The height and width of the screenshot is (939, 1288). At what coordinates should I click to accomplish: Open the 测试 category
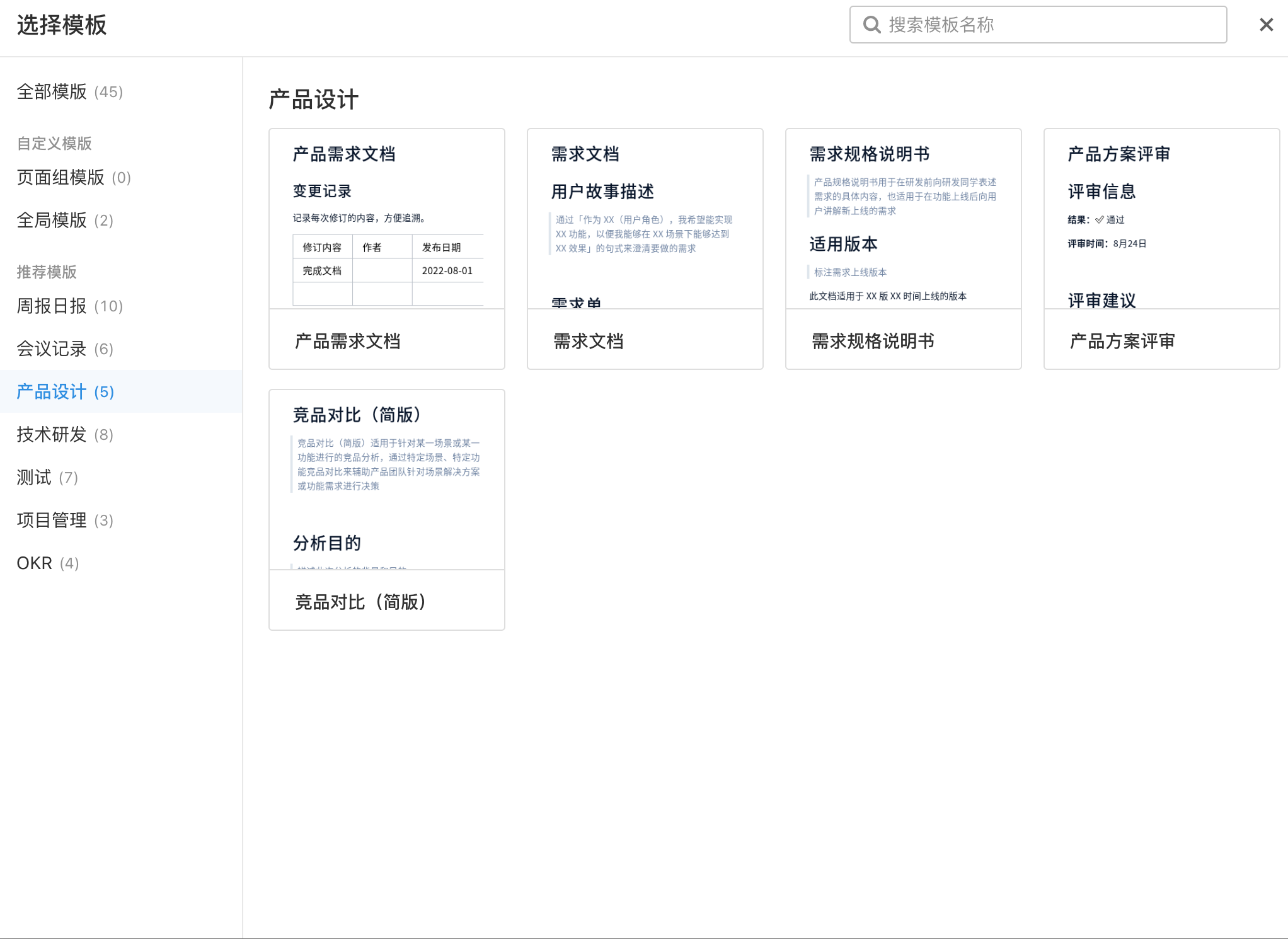(46, 478)
